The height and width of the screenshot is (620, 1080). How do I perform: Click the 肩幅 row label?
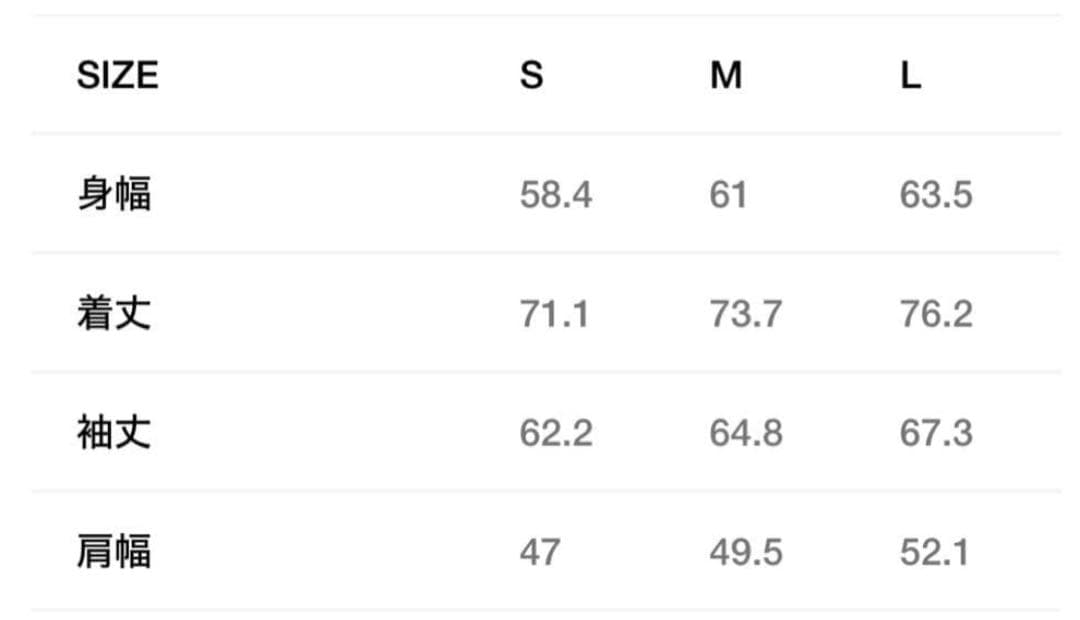pyautogui.click(x=114, y=552)
